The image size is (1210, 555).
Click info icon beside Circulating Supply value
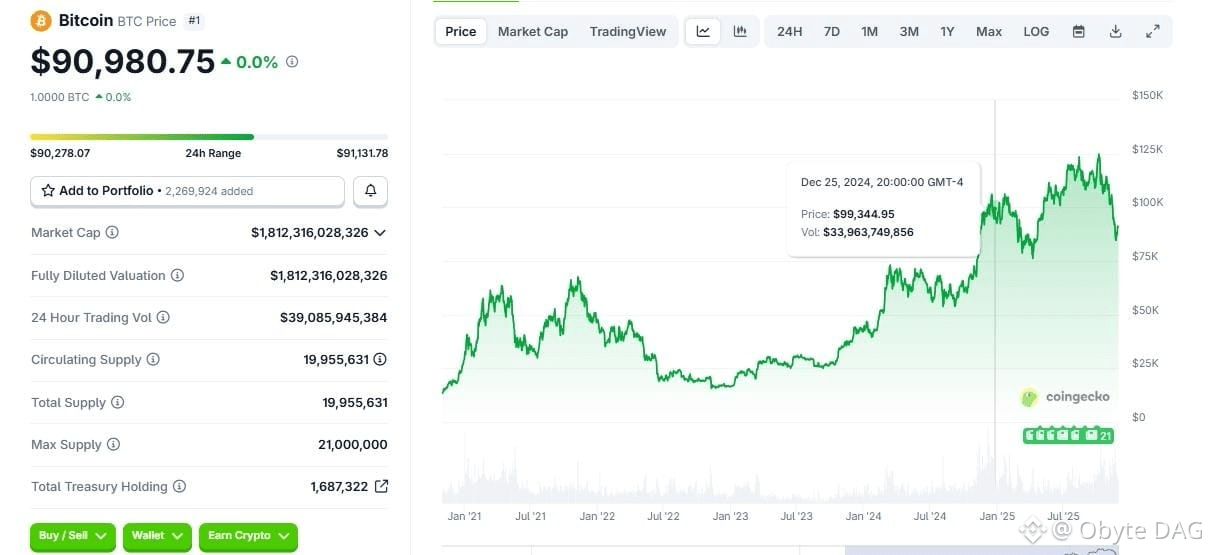pyautogui.click(x=380, y=360)
